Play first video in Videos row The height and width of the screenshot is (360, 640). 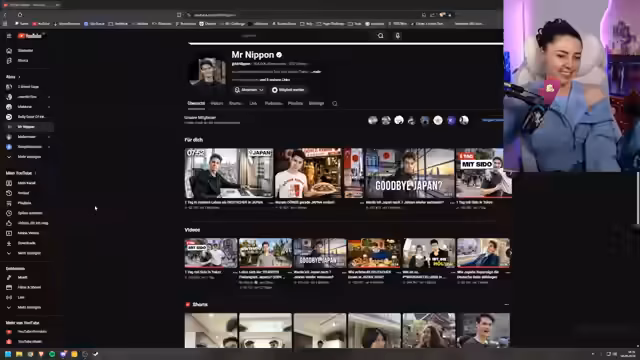[x=211, y=253]
